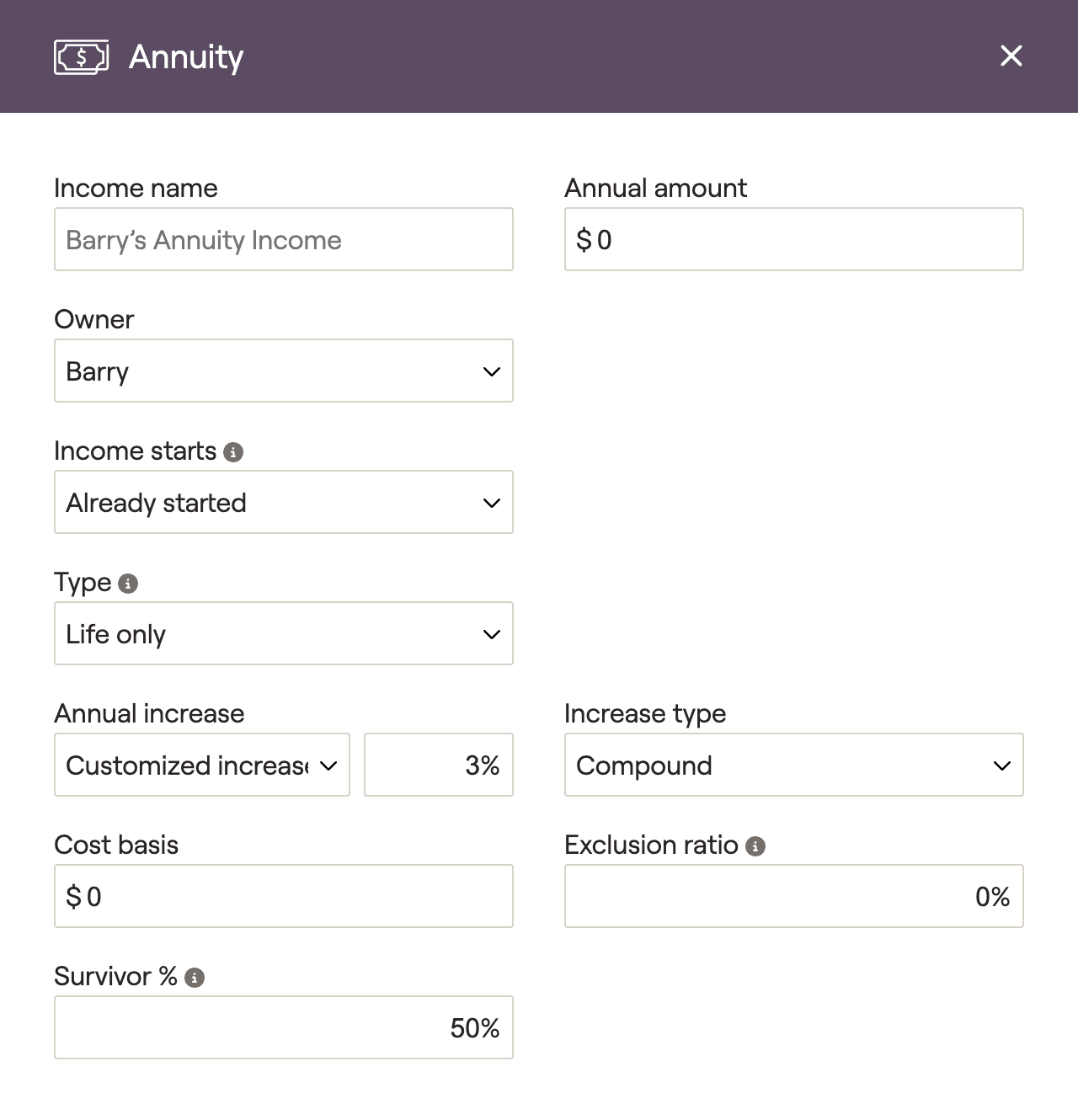Click the 3% annual increase field
Image resolution: width=1078 pixels, height=1120 pixels.
[x=439, y=765]
